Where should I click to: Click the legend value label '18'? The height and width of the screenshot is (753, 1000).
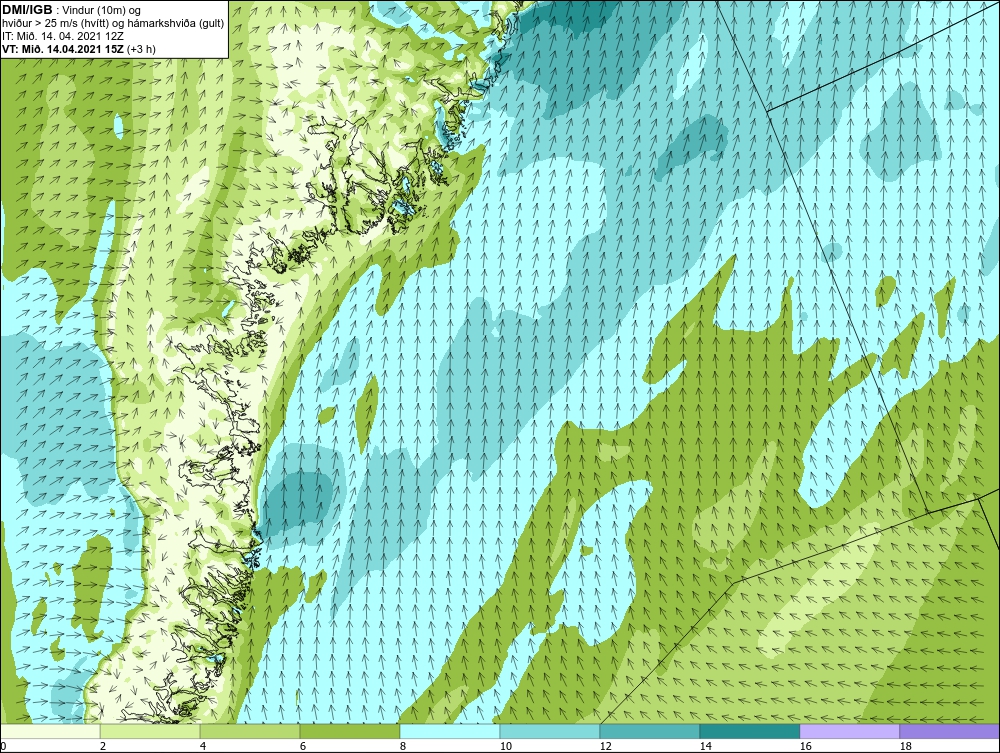905,746
